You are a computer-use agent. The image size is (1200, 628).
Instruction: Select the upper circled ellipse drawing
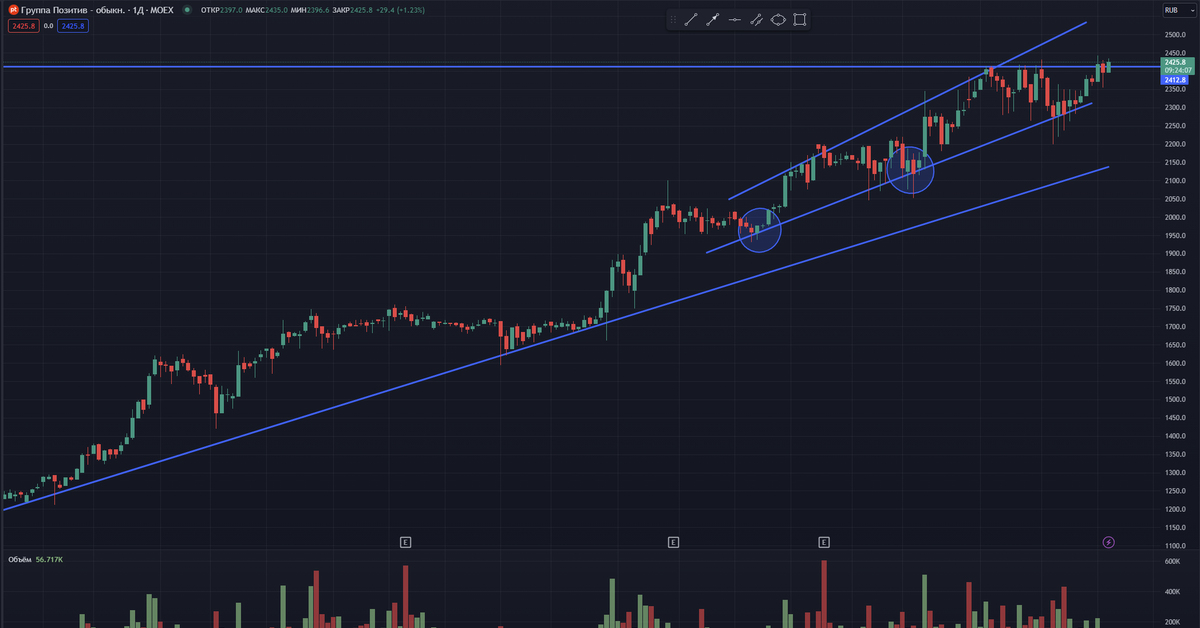pyautogui.click(x=910, y=169)
